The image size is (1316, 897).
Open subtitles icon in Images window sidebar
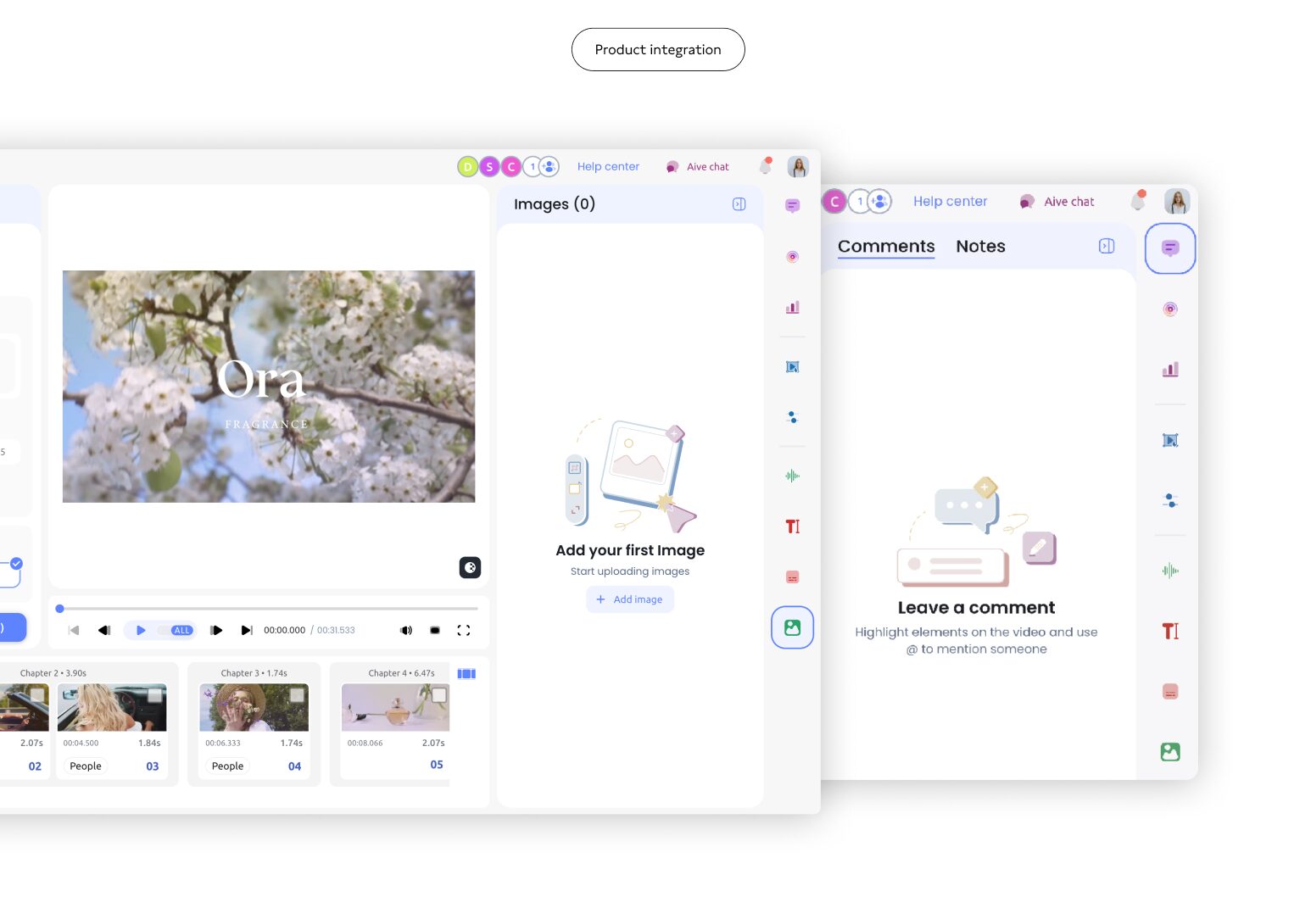pyautogui.click(x=792, y=577)
